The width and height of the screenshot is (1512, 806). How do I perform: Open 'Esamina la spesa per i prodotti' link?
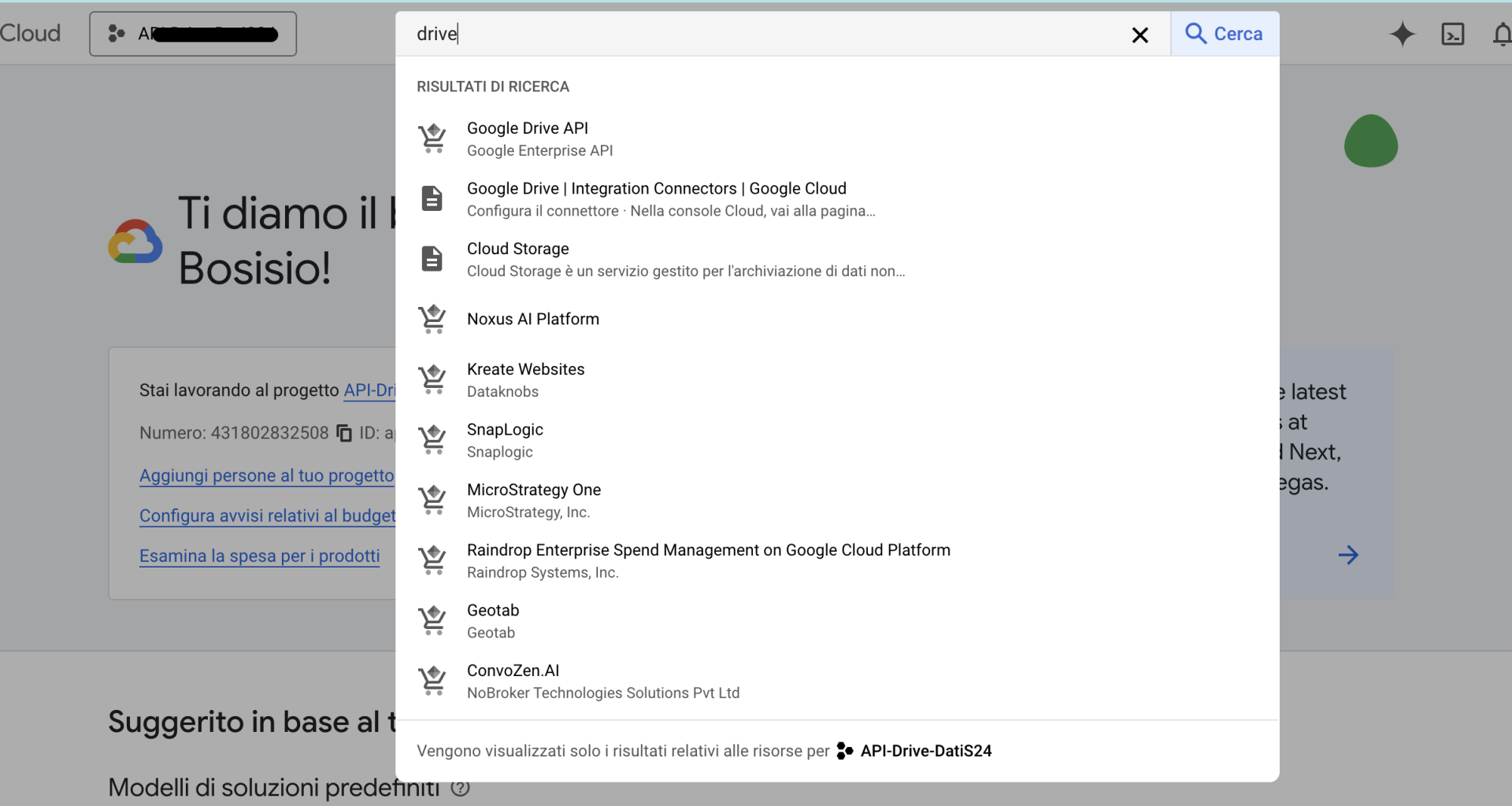tap(259, 556)
